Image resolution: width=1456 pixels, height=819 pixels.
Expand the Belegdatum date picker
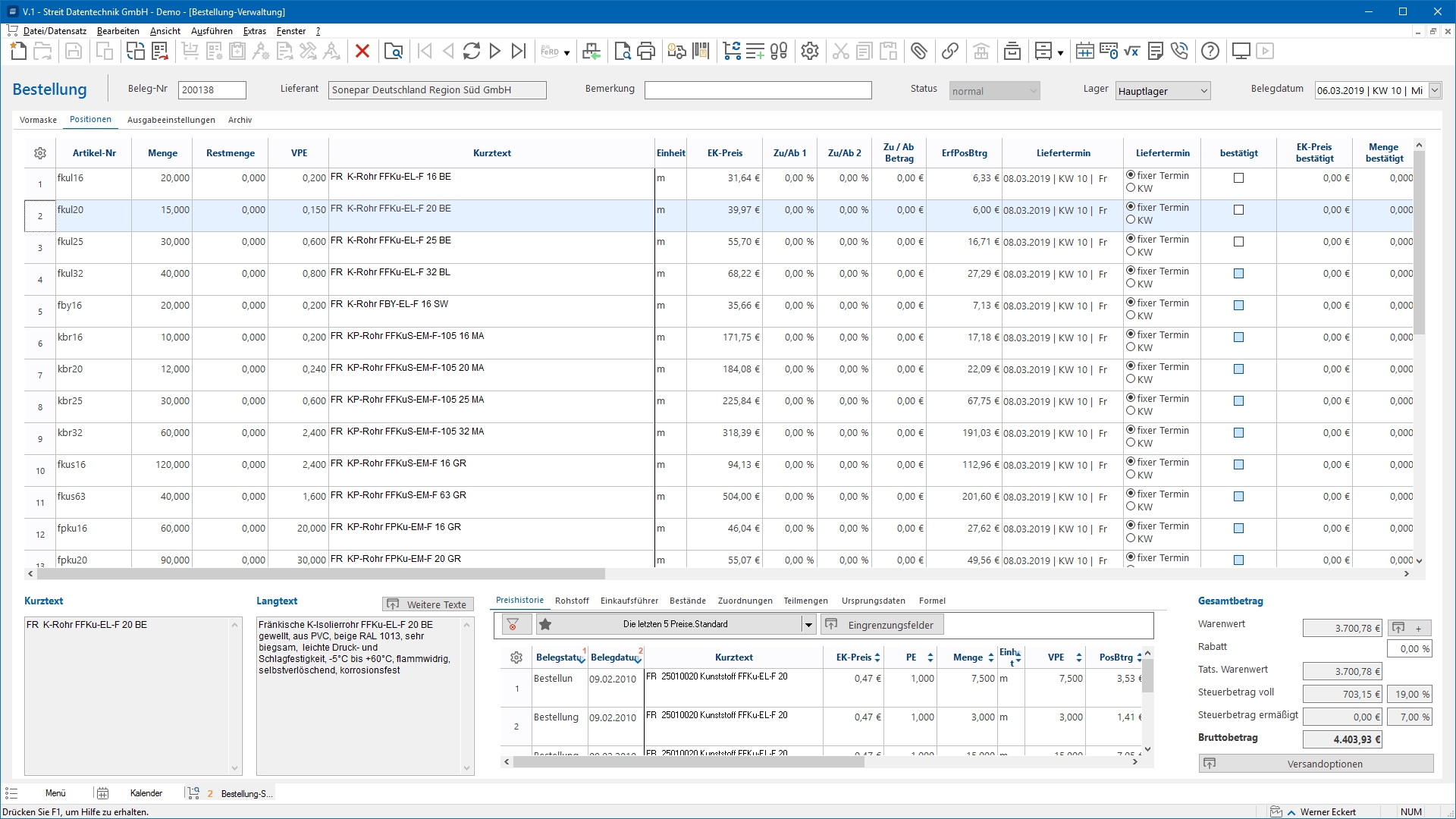[x=1434, y=90]
